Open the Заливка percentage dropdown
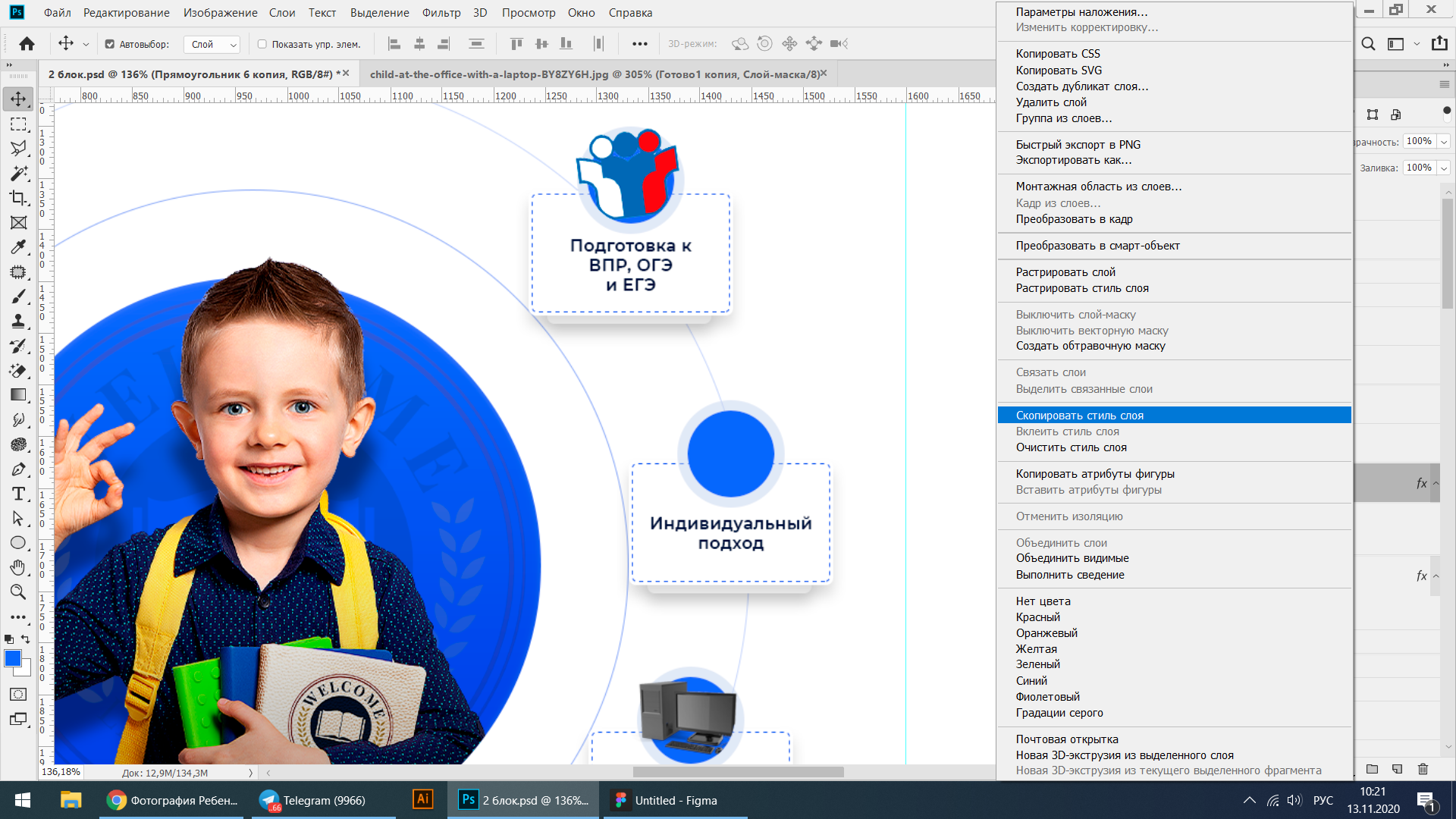 coord(1444,168)
